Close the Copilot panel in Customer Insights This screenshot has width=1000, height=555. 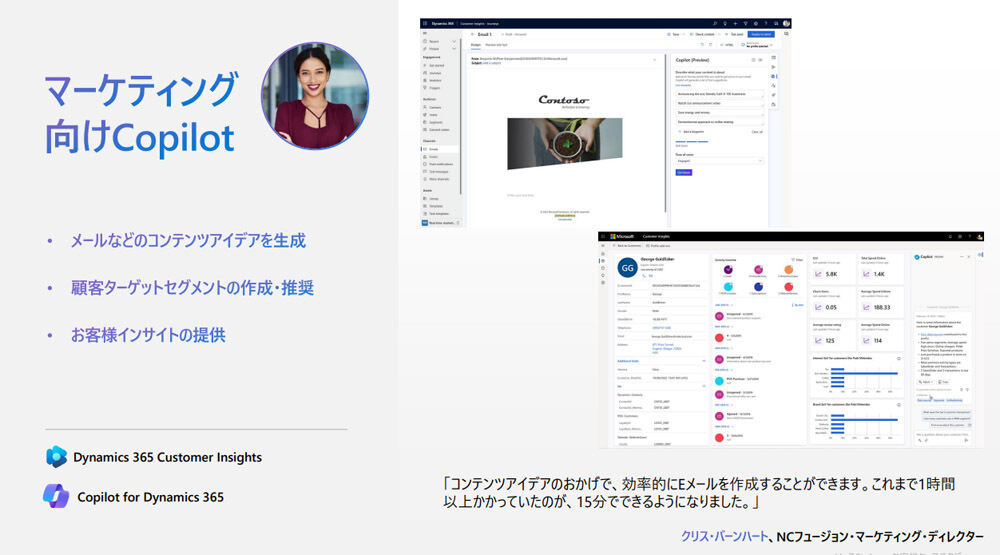pyautogui.click(x=969, y=257)
